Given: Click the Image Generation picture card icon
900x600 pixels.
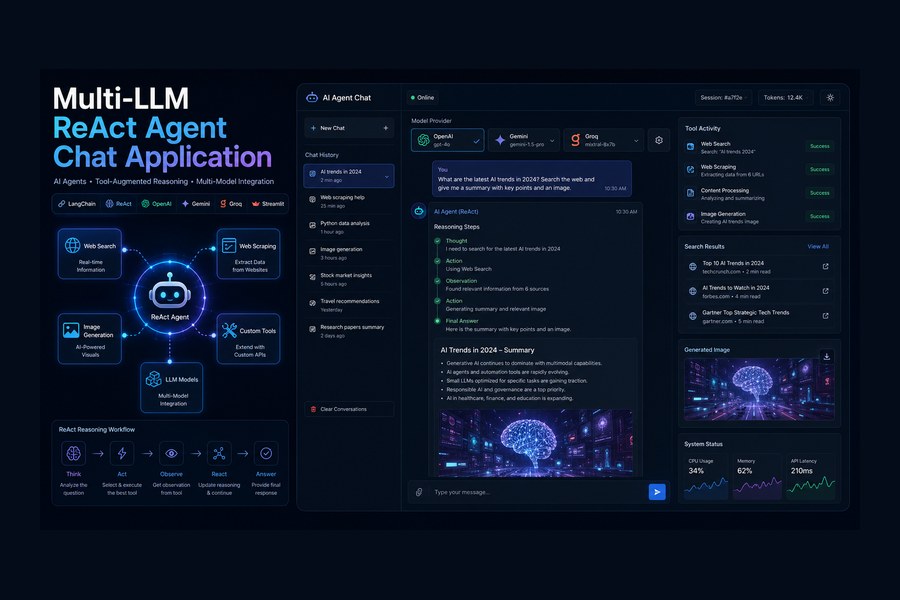Looking at the screenshot, I should (71, 330).
